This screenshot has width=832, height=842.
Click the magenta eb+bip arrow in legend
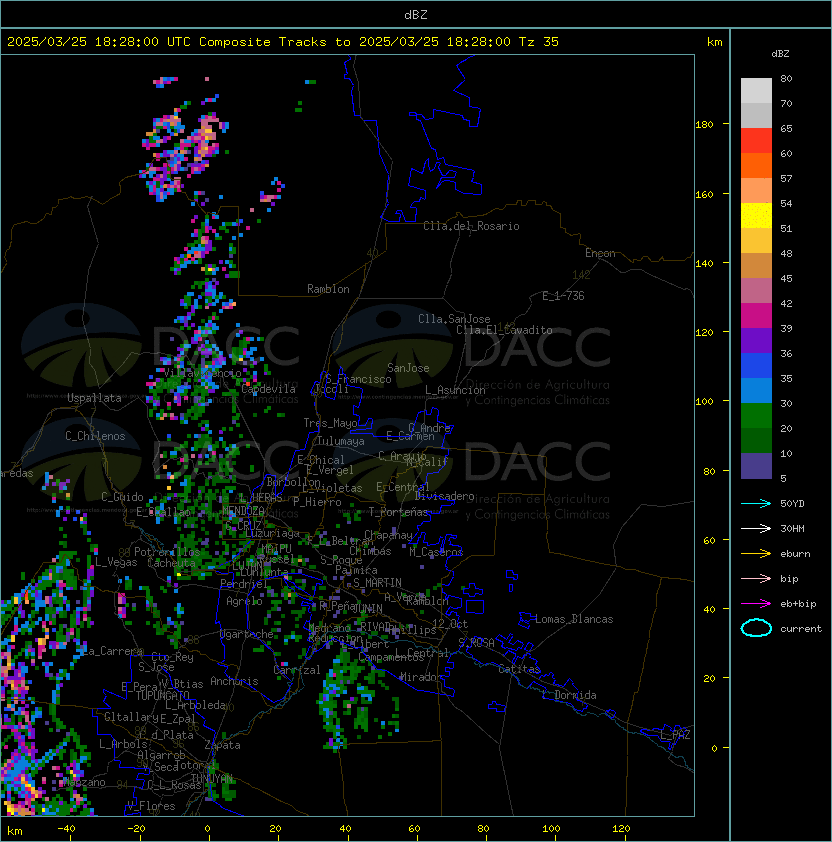(756, 604)
